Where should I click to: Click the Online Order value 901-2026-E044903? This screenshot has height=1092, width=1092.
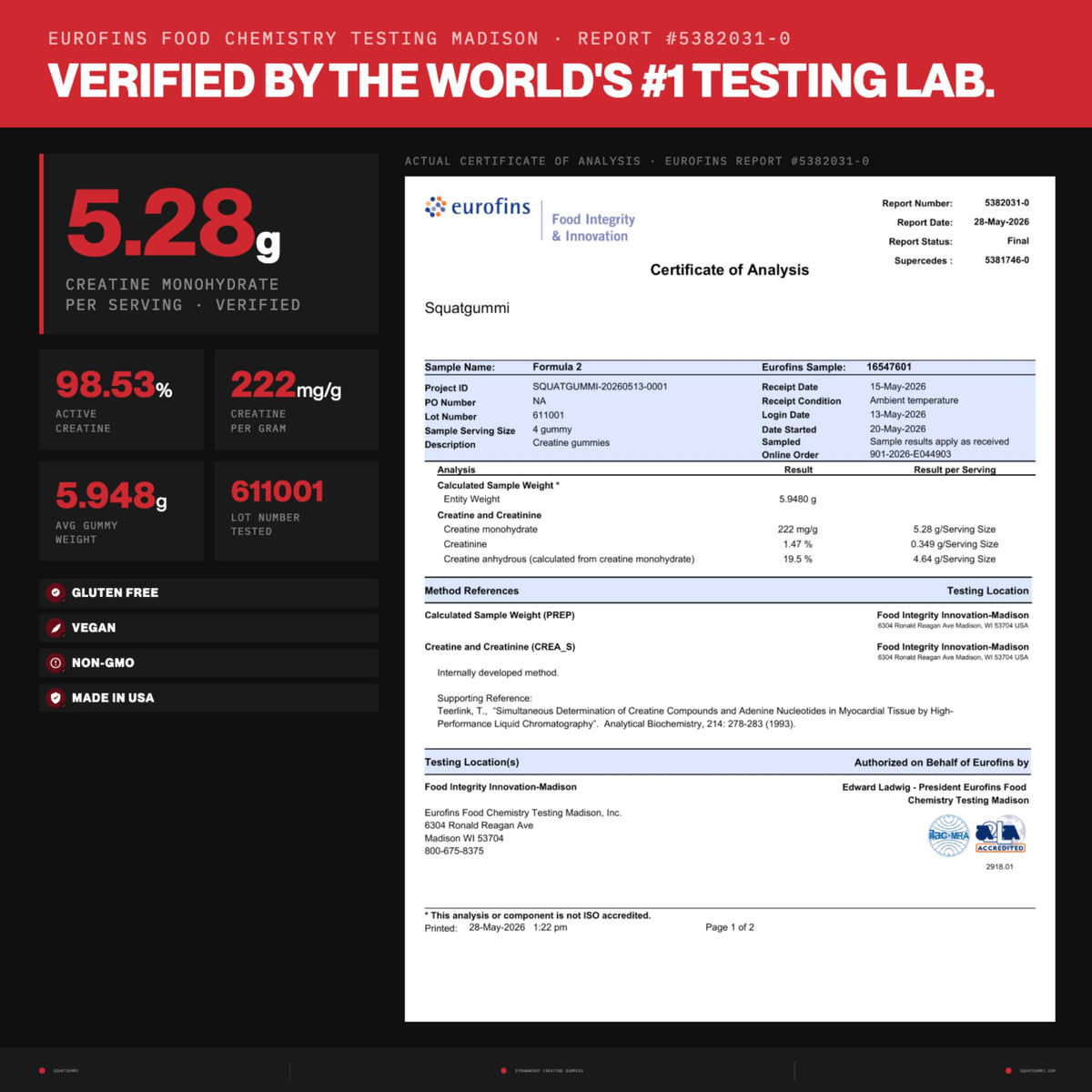[910, 454]
